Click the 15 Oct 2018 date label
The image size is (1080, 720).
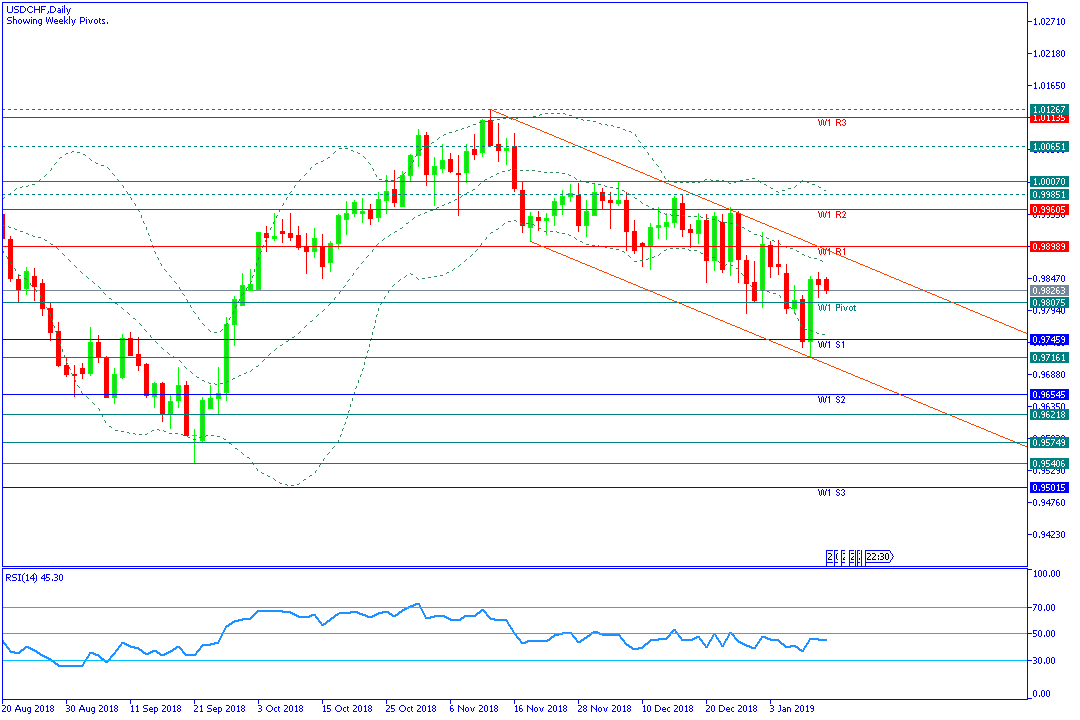347,708
